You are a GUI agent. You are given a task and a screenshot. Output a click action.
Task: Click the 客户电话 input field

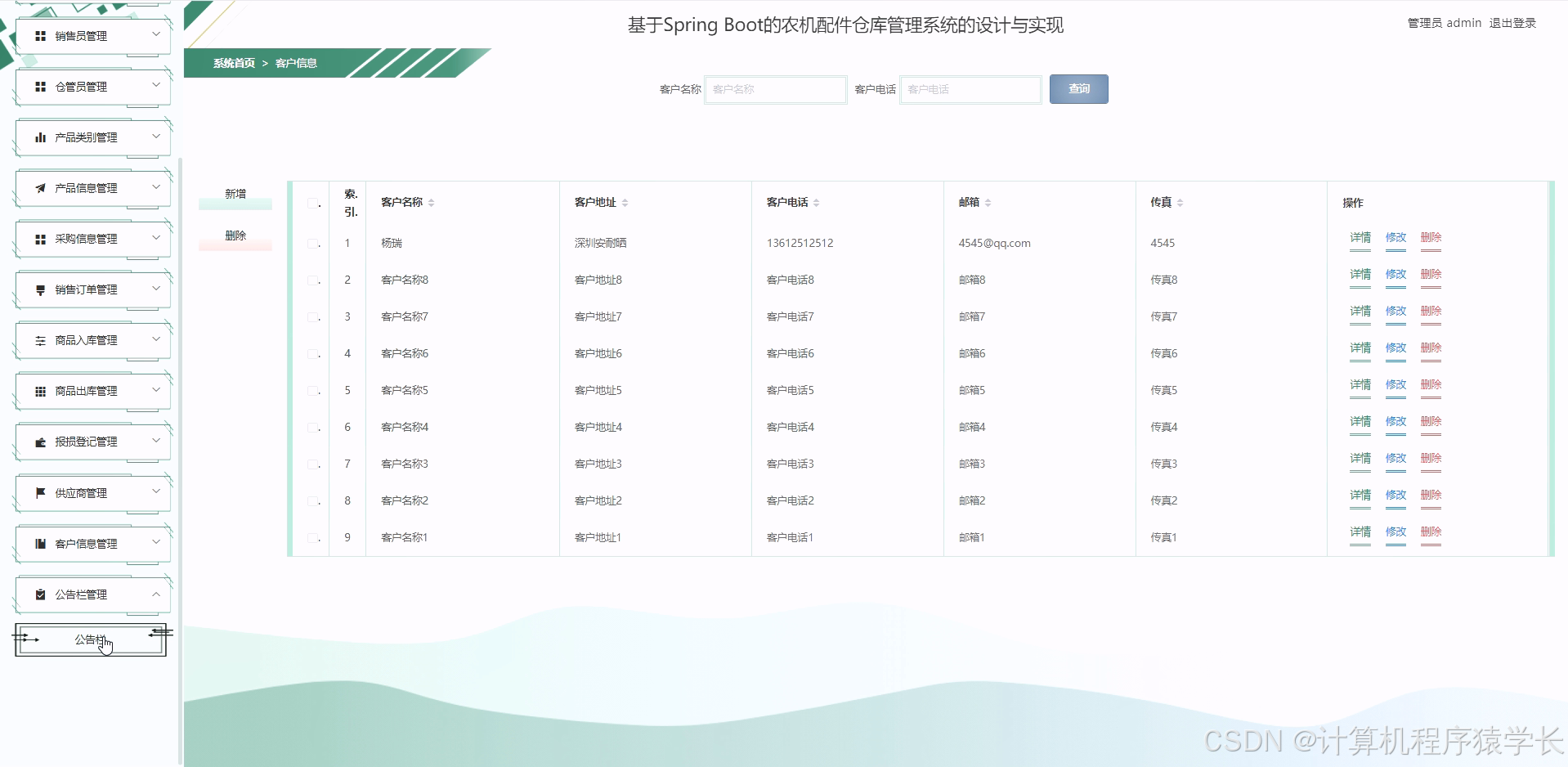pyautogui.click(x=970, y=89)
